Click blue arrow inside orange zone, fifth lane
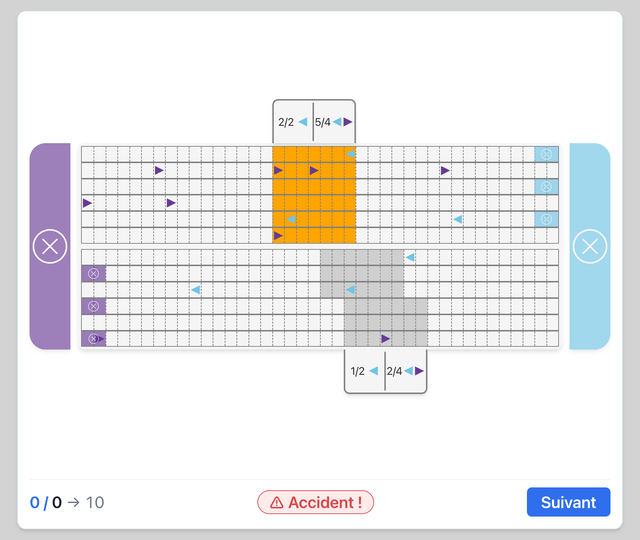Screen dimensions: 640x540 click(x=291, y=219)
